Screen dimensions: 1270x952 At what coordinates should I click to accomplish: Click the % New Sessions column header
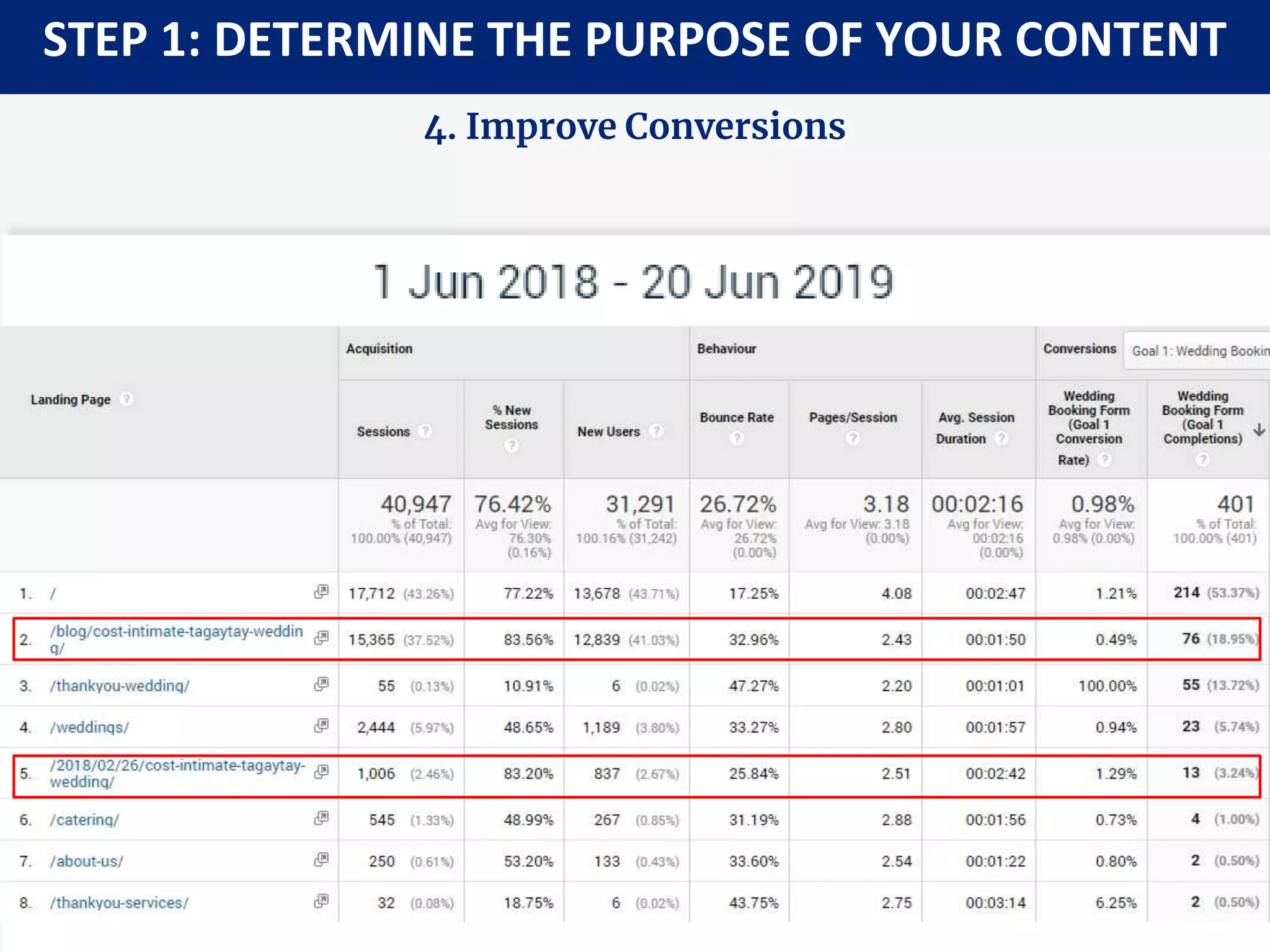point(512,418)
